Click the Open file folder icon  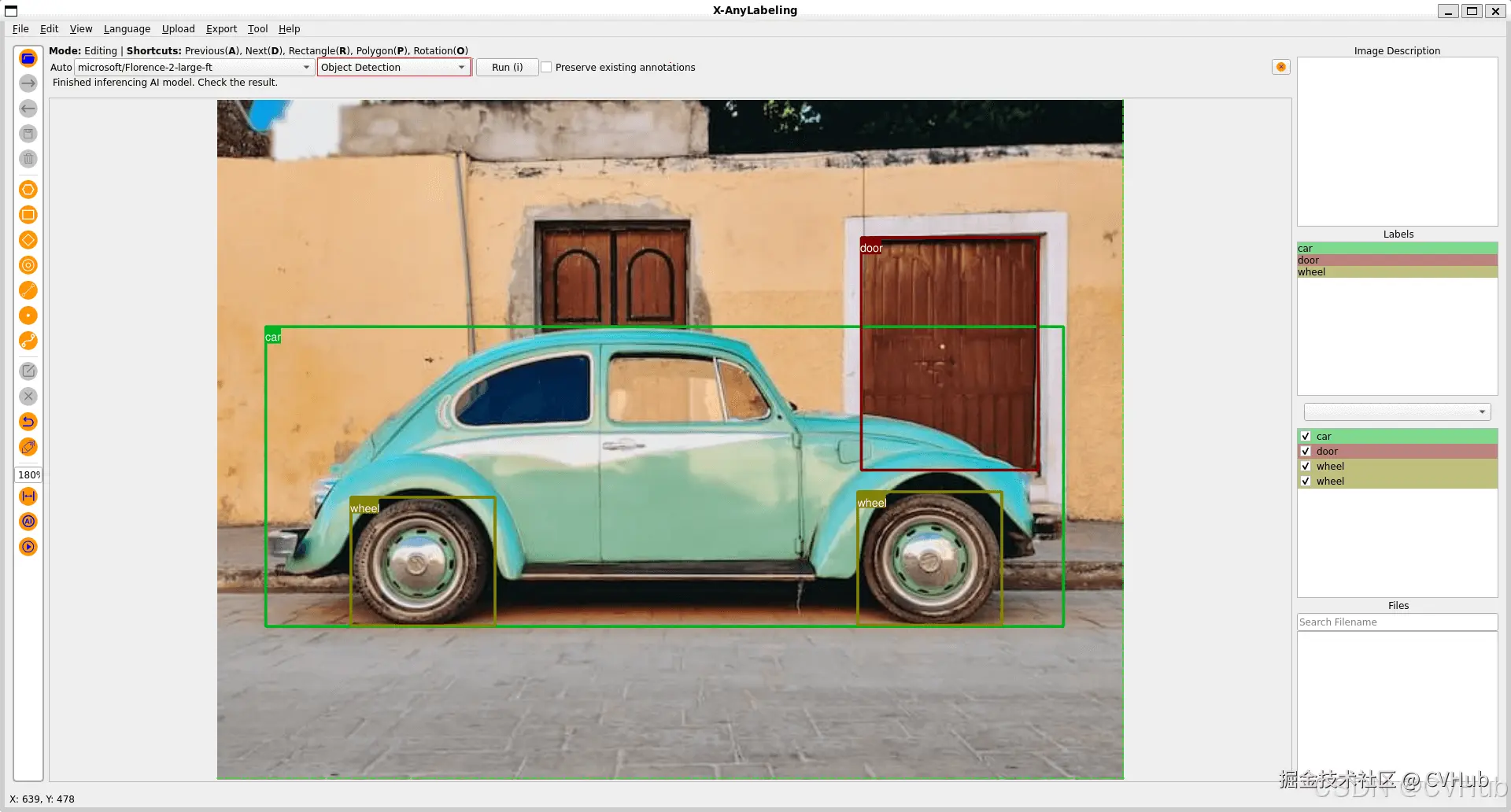point(28,58)
